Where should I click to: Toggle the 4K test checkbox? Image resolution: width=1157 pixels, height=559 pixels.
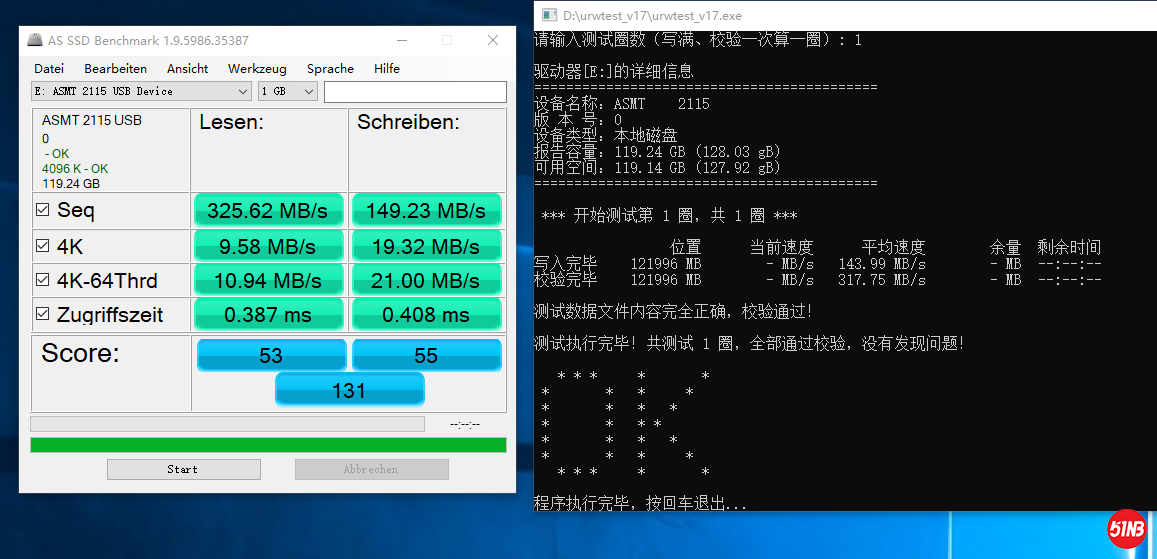click(x=43, y=246)
